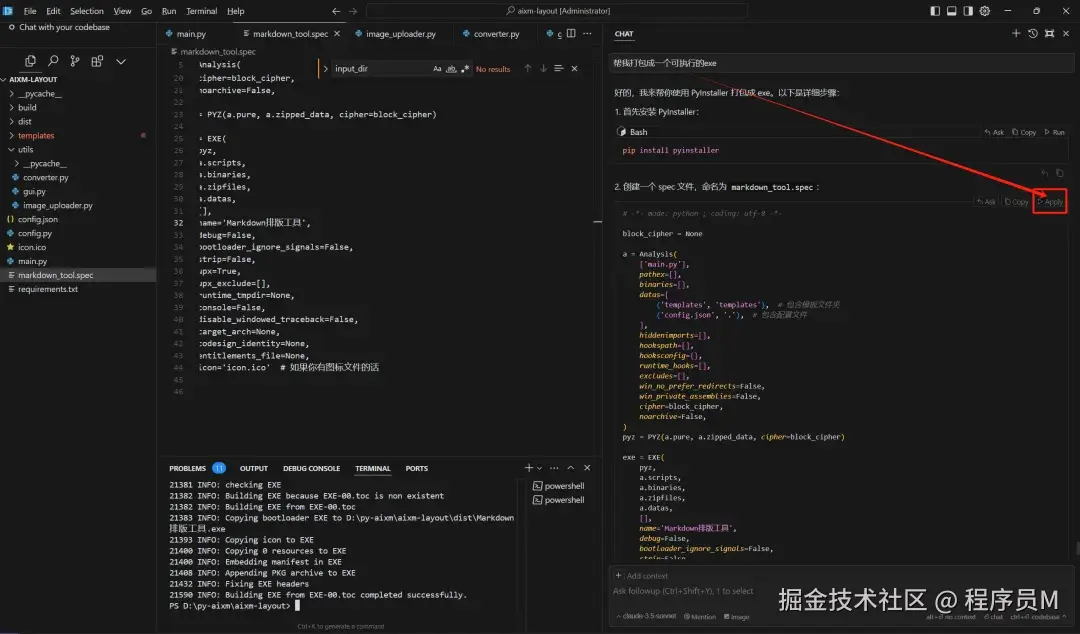Viewport: 1080px width, 634px height.
Task: Copy the Bash code block
Action: 1024,132
